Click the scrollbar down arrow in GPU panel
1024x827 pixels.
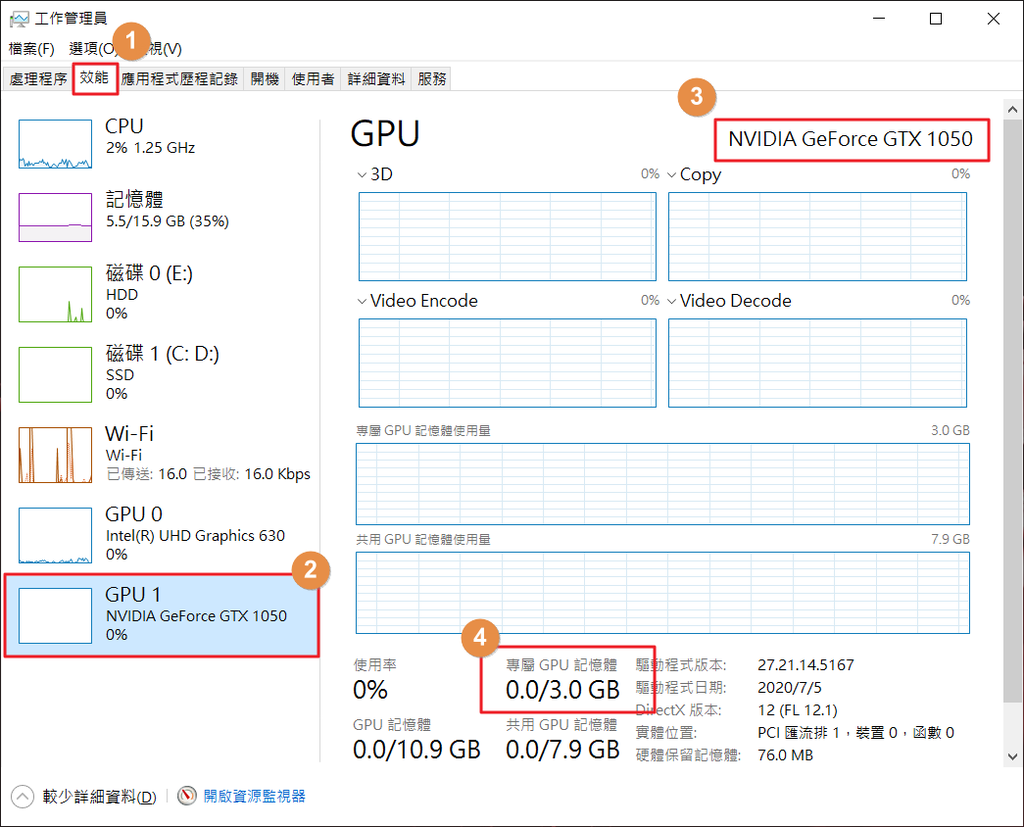click(1013, 756)
